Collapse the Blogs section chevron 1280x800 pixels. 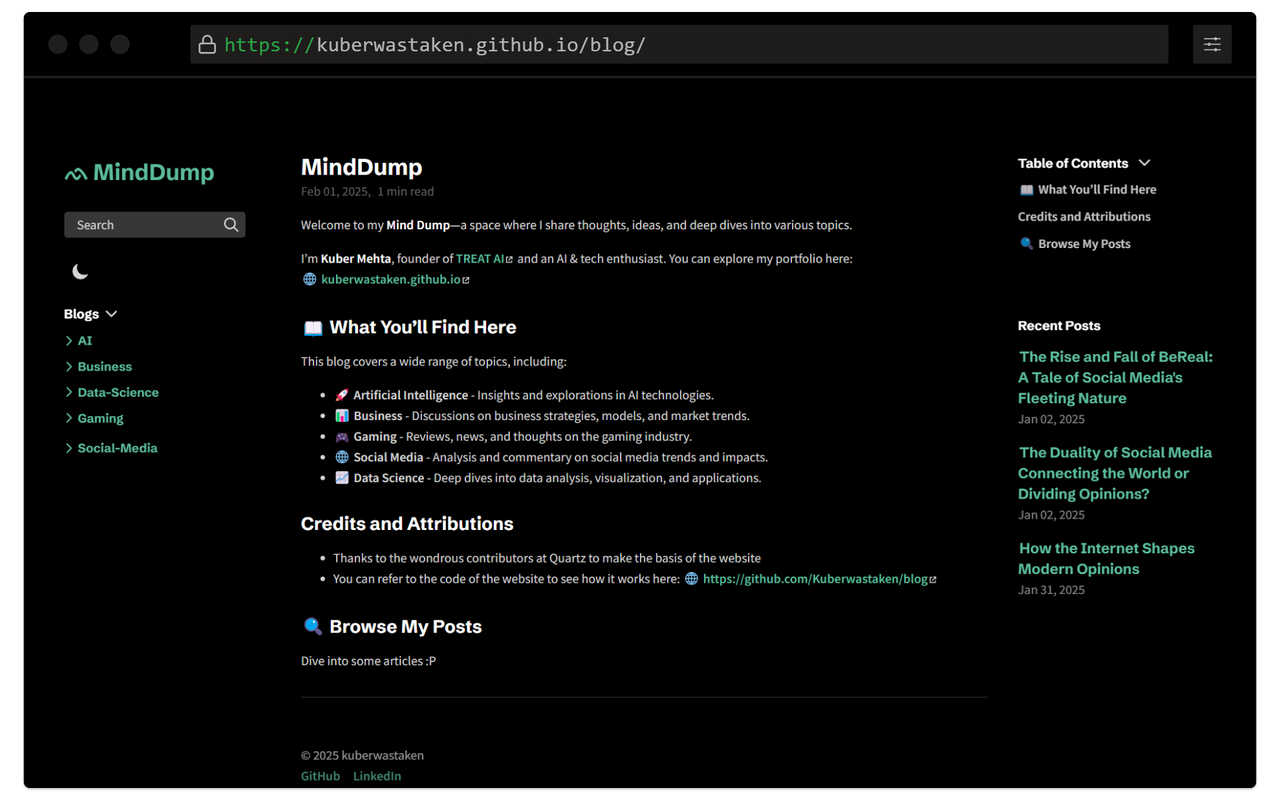click(x=112, y=314)
